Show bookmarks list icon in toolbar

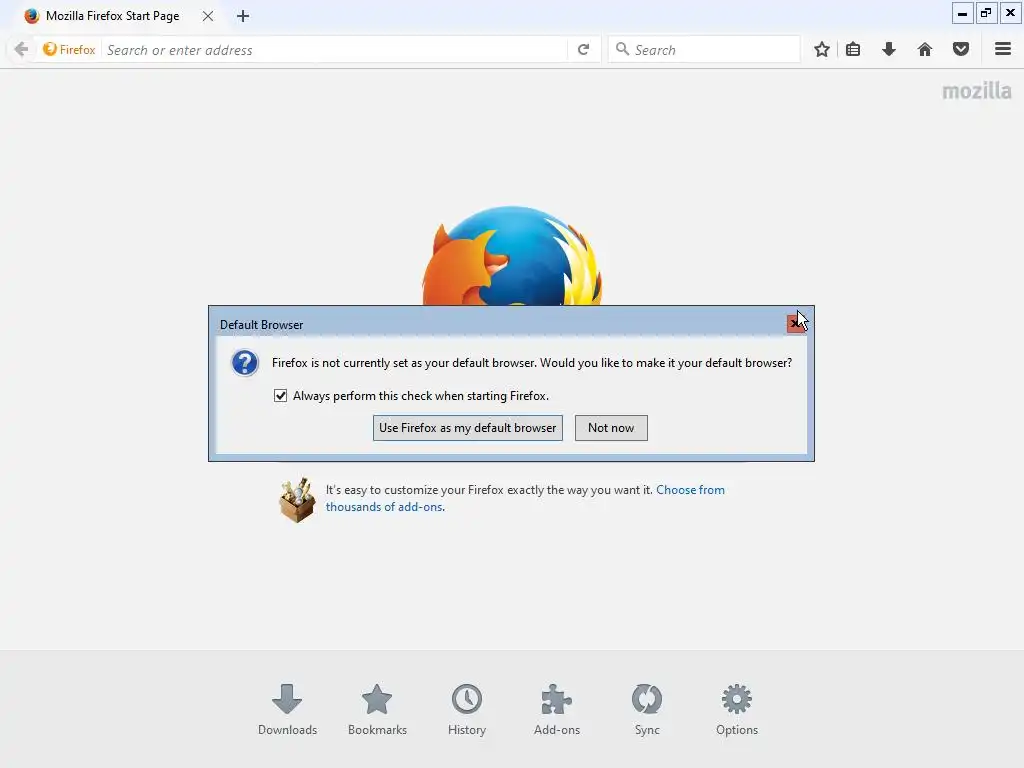(853, 50)
